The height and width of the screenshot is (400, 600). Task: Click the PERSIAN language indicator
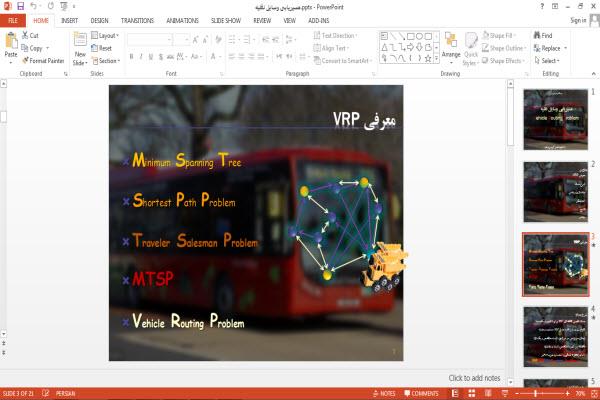tap(65, 393)
